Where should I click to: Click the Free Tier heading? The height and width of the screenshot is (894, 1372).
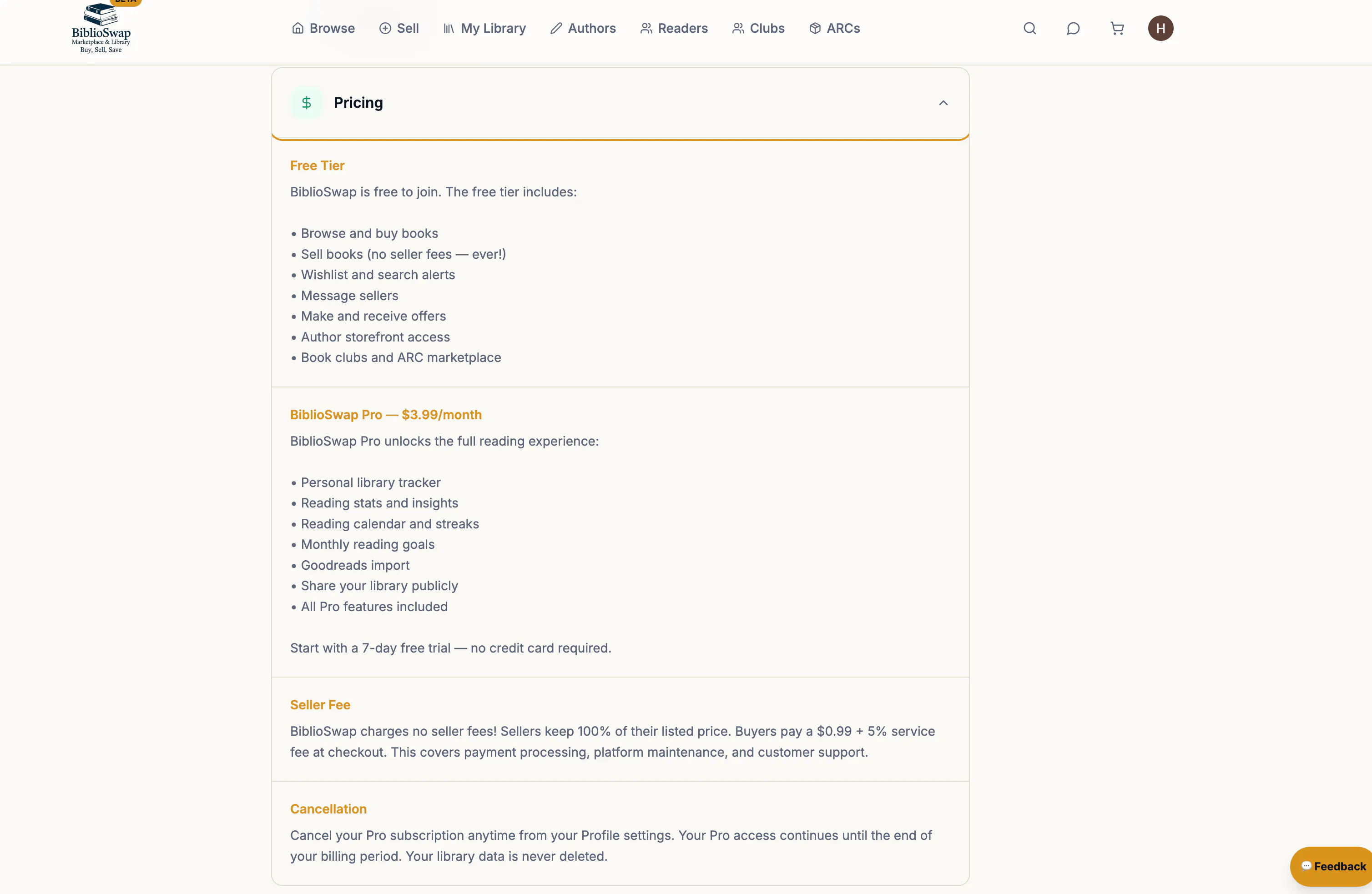pos(317,166)
